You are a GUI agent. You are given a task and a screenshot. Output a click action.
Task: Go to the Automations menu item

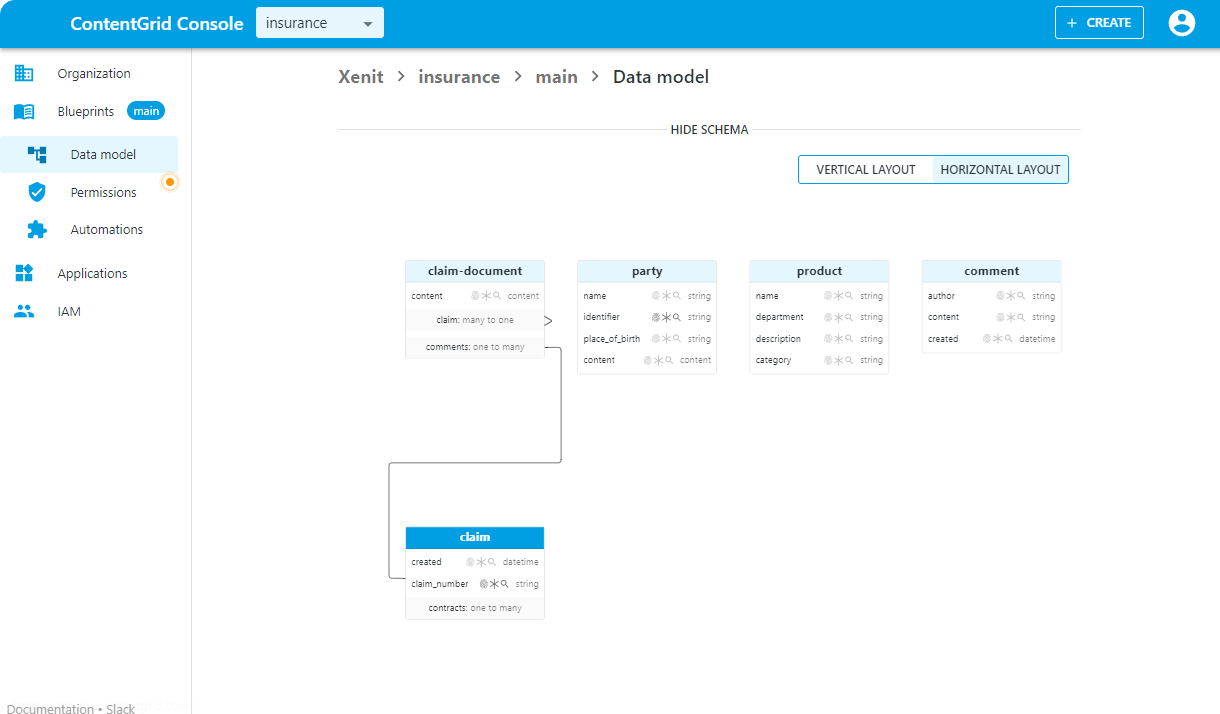106,229
